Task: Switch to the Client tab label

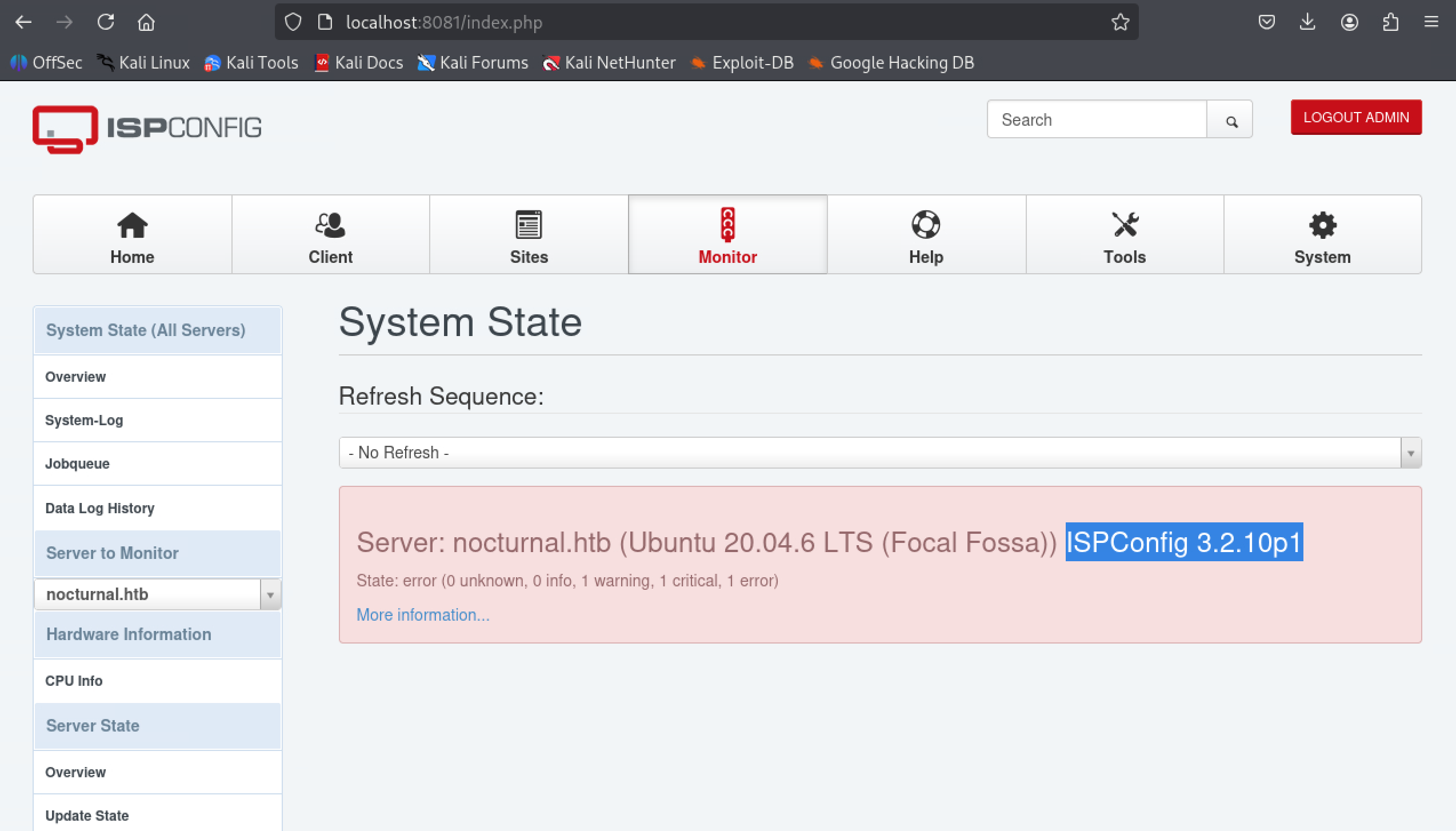Action: coord(330,257)
